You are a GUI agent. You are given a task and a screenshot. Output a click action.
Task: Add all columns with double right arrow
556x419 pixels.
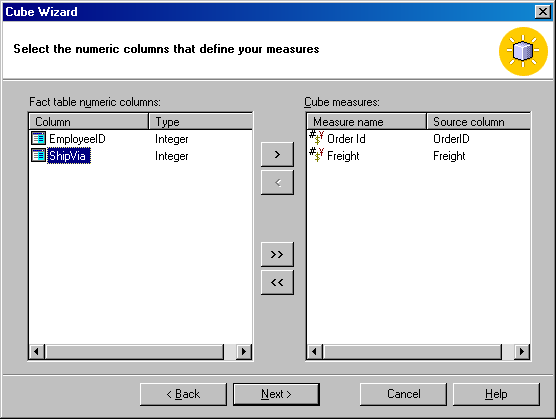pos(277,254)
